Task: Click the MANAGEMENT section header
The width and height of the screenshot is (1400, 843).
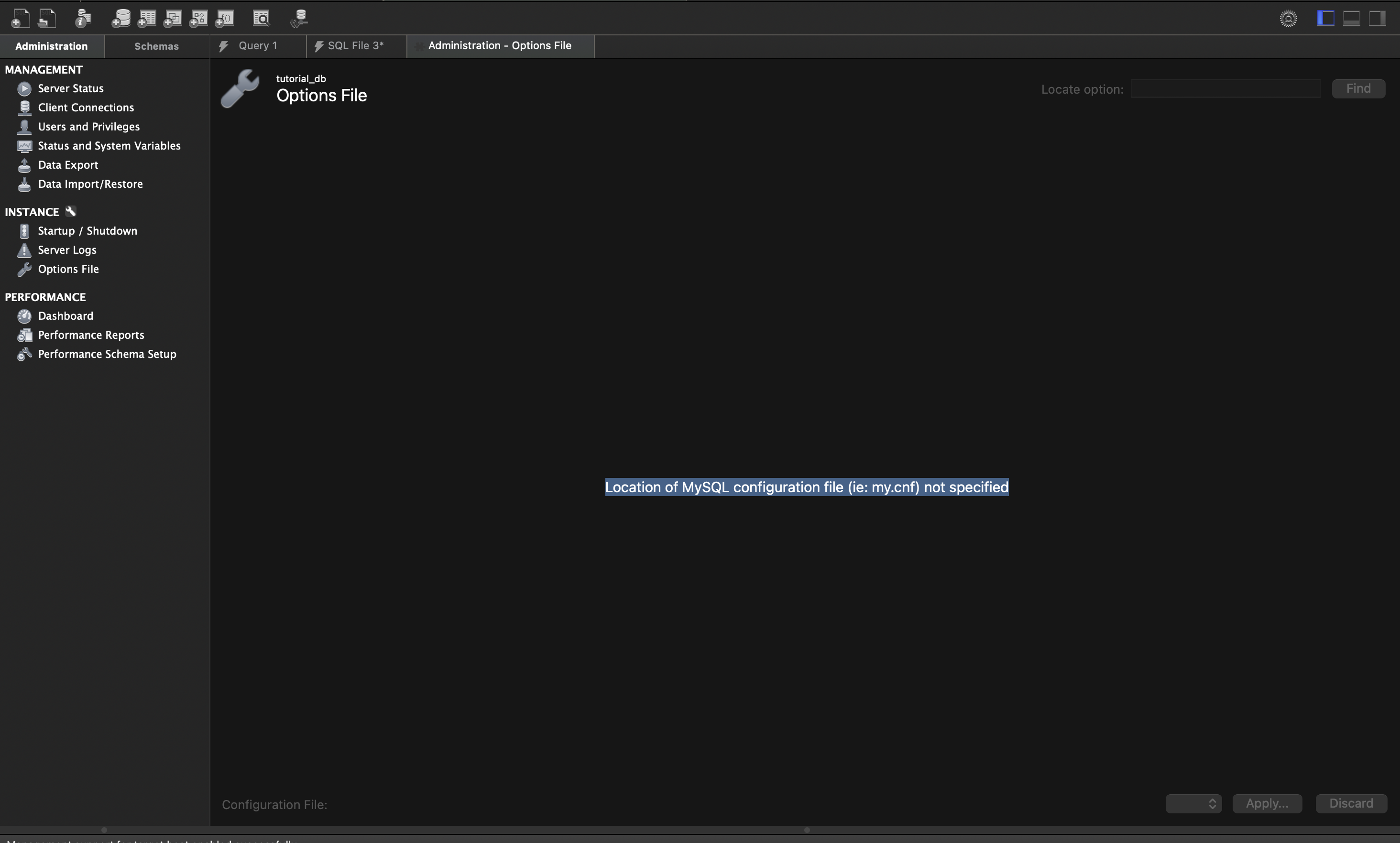Action: [44, 69]
